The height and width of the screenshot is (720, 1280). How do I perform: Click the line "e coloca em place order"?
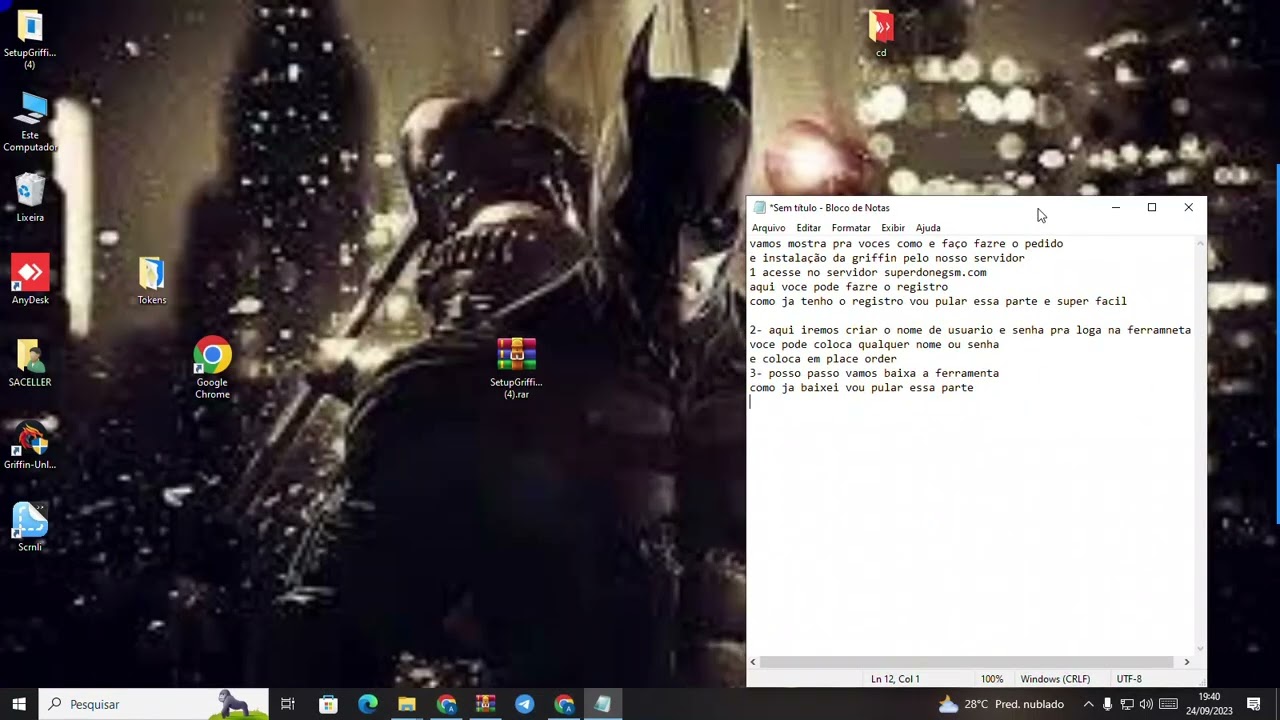point(823,359)
